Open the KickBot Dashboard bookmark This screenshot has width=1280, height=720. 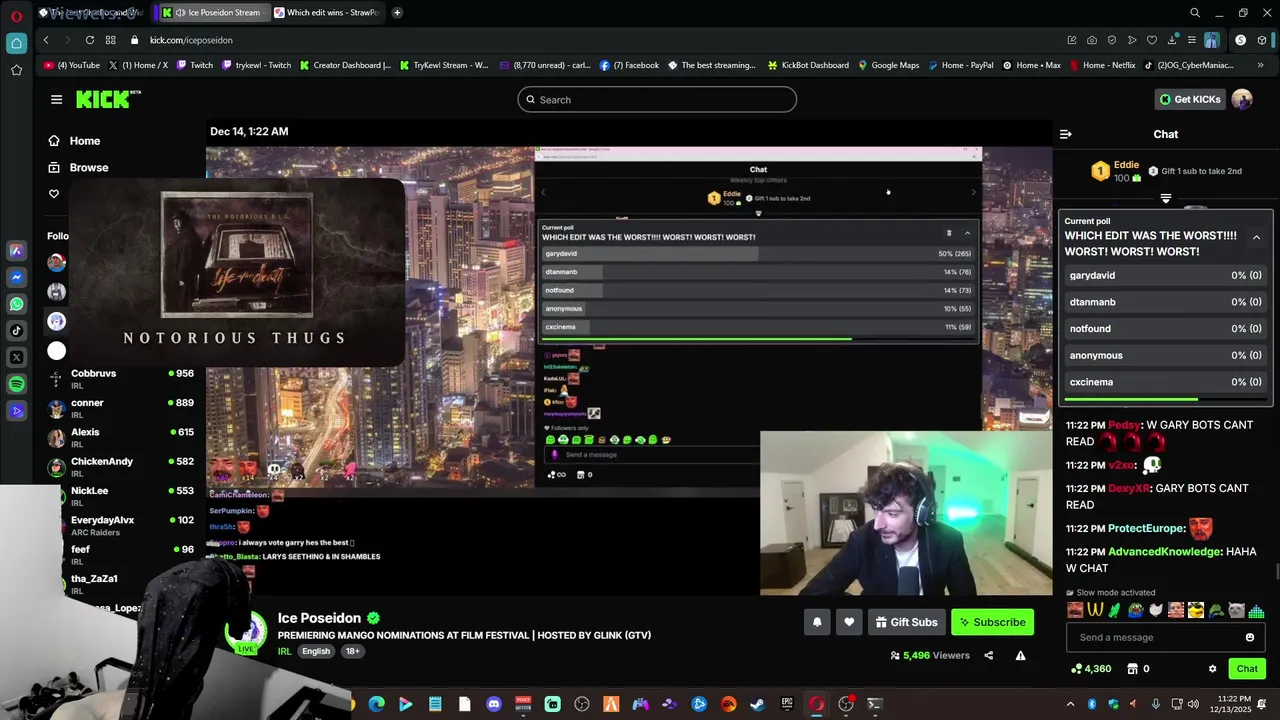click(x=808, y=65)
